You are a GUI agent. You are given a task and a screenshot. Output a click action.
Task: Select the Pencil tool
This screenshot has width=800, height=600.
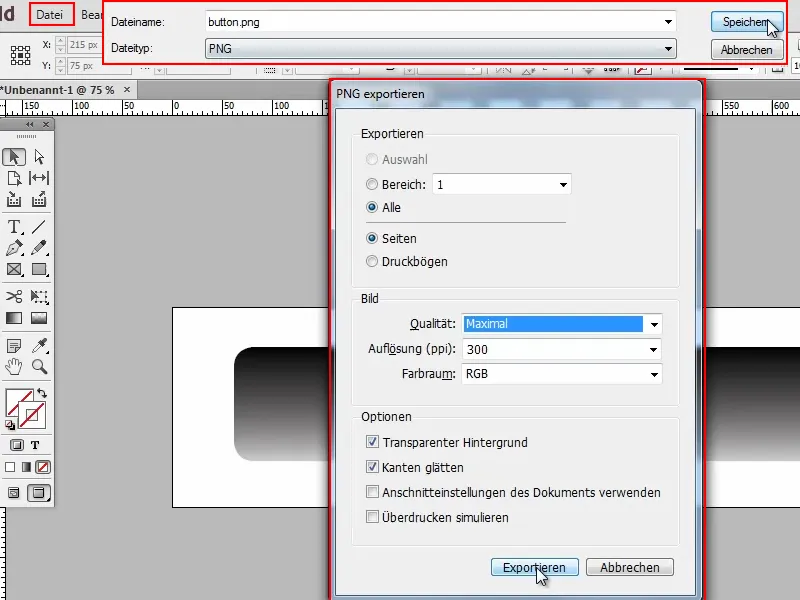pos(39,248)
